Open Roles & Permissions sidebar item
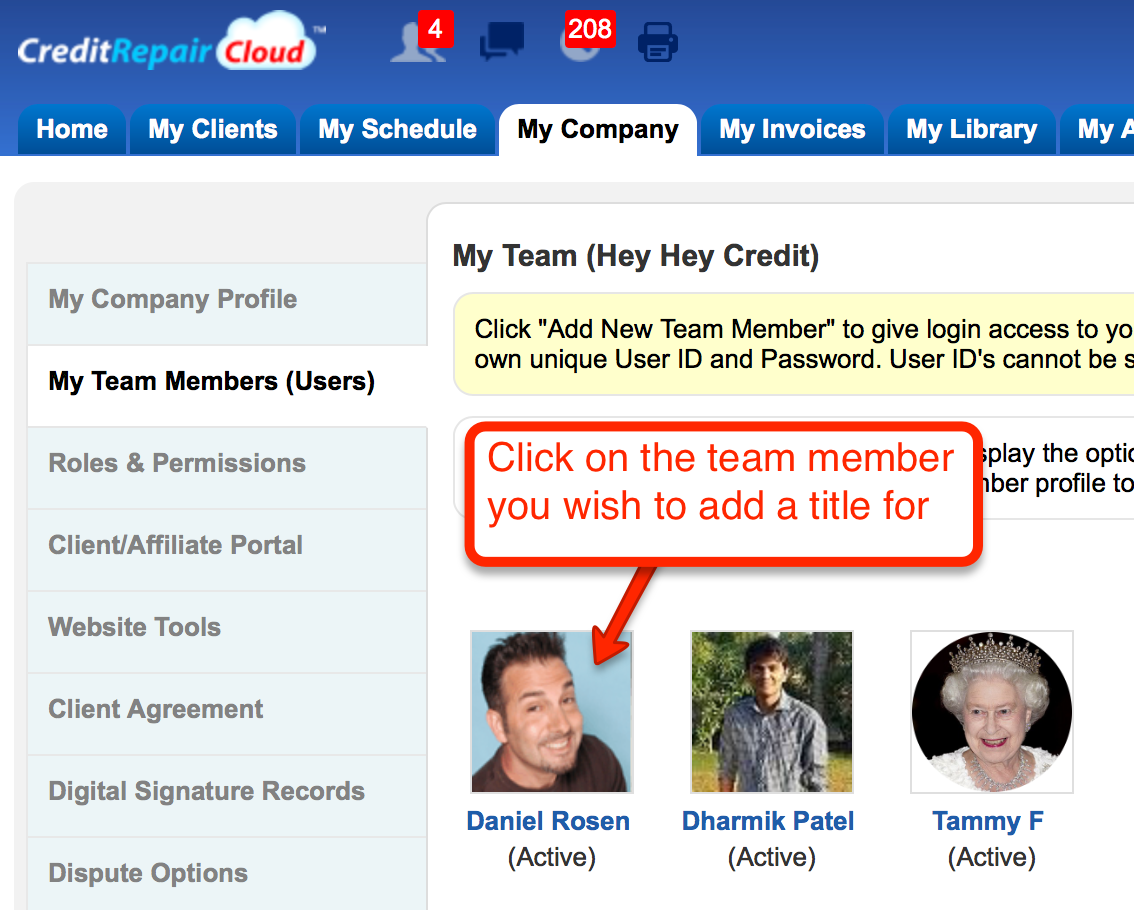The height and width of the screenshot is (910, 1134). [x=227, y=468]
